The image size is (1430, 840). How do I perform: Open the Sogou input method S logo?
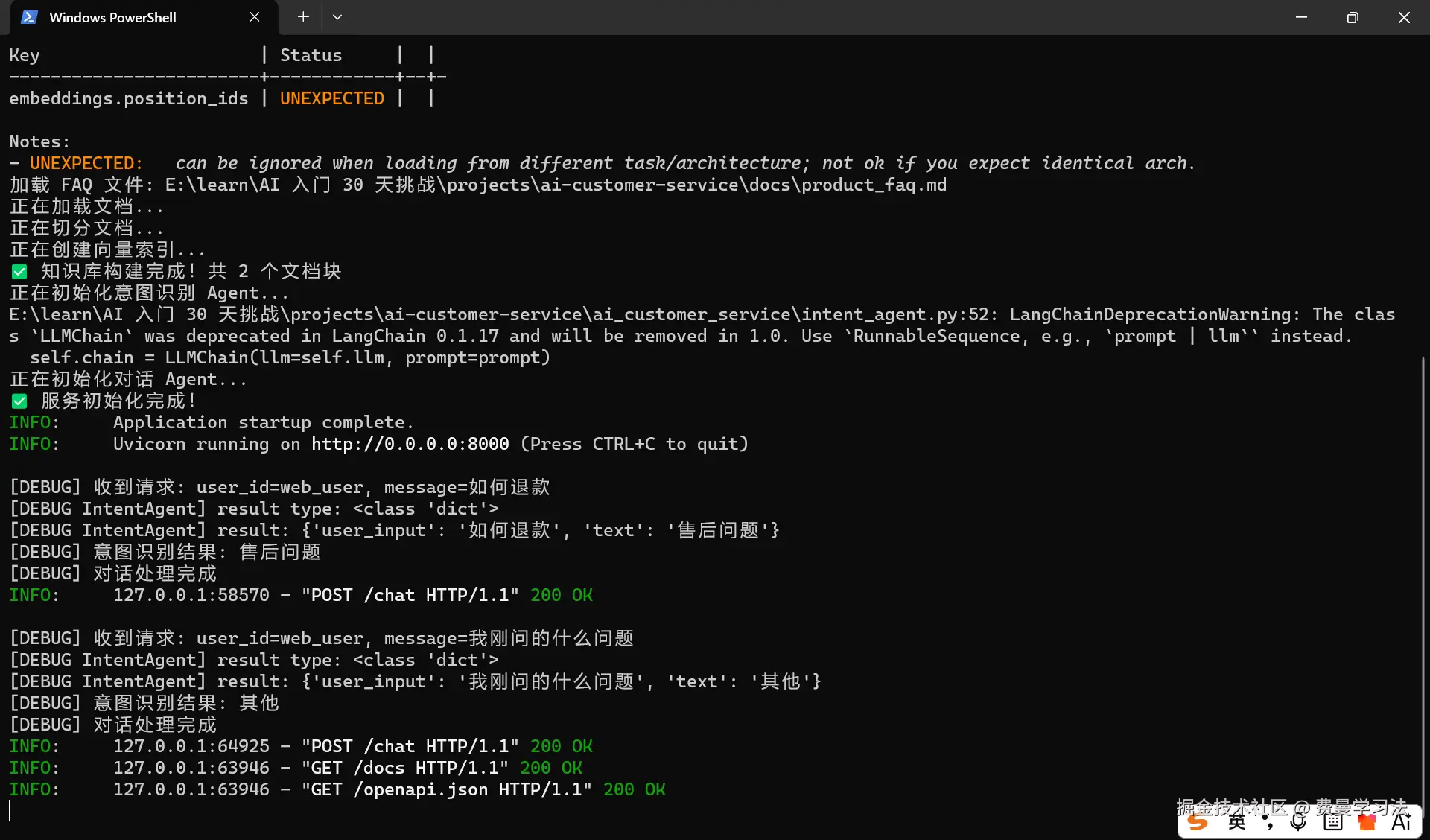pos(1197,822)
